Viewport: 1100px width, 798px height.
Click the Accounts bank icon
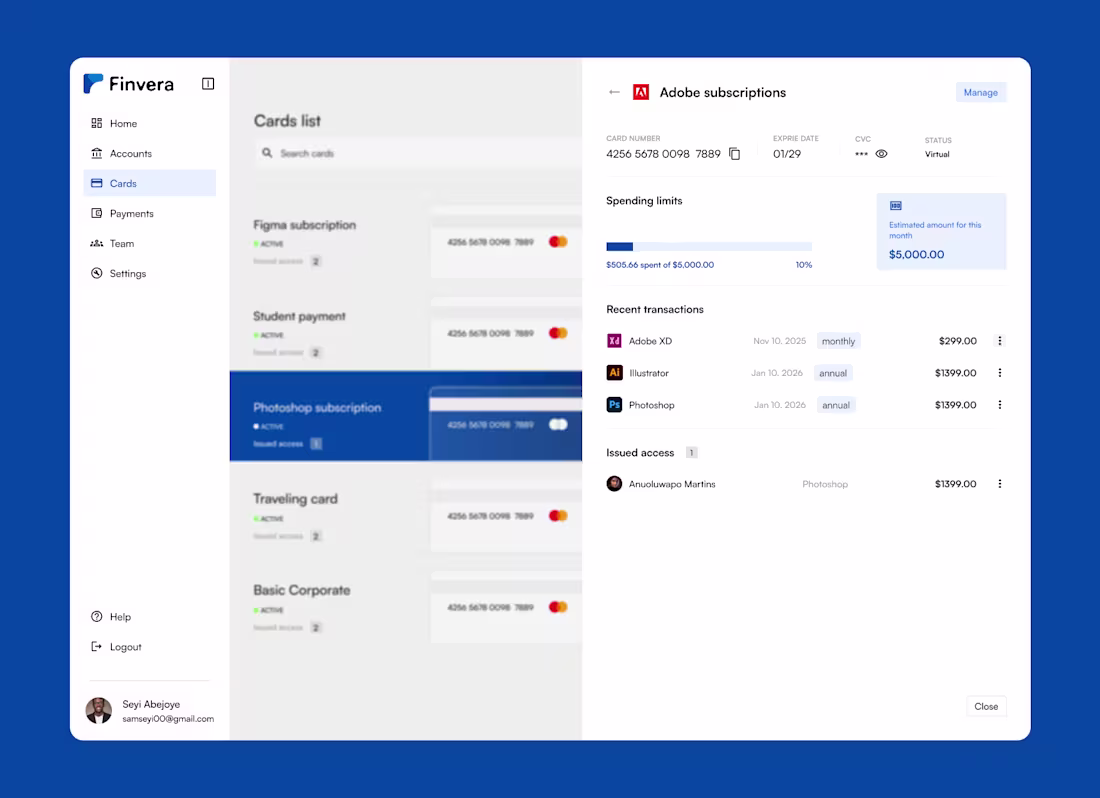click(97, 153)
